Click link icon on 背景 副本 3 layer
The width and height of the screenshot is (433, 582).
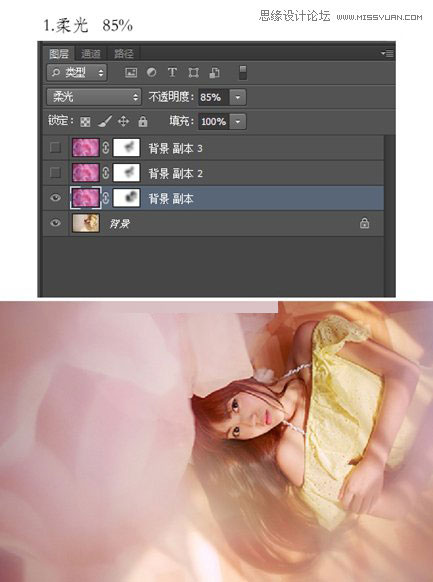(x=106, y=148)
